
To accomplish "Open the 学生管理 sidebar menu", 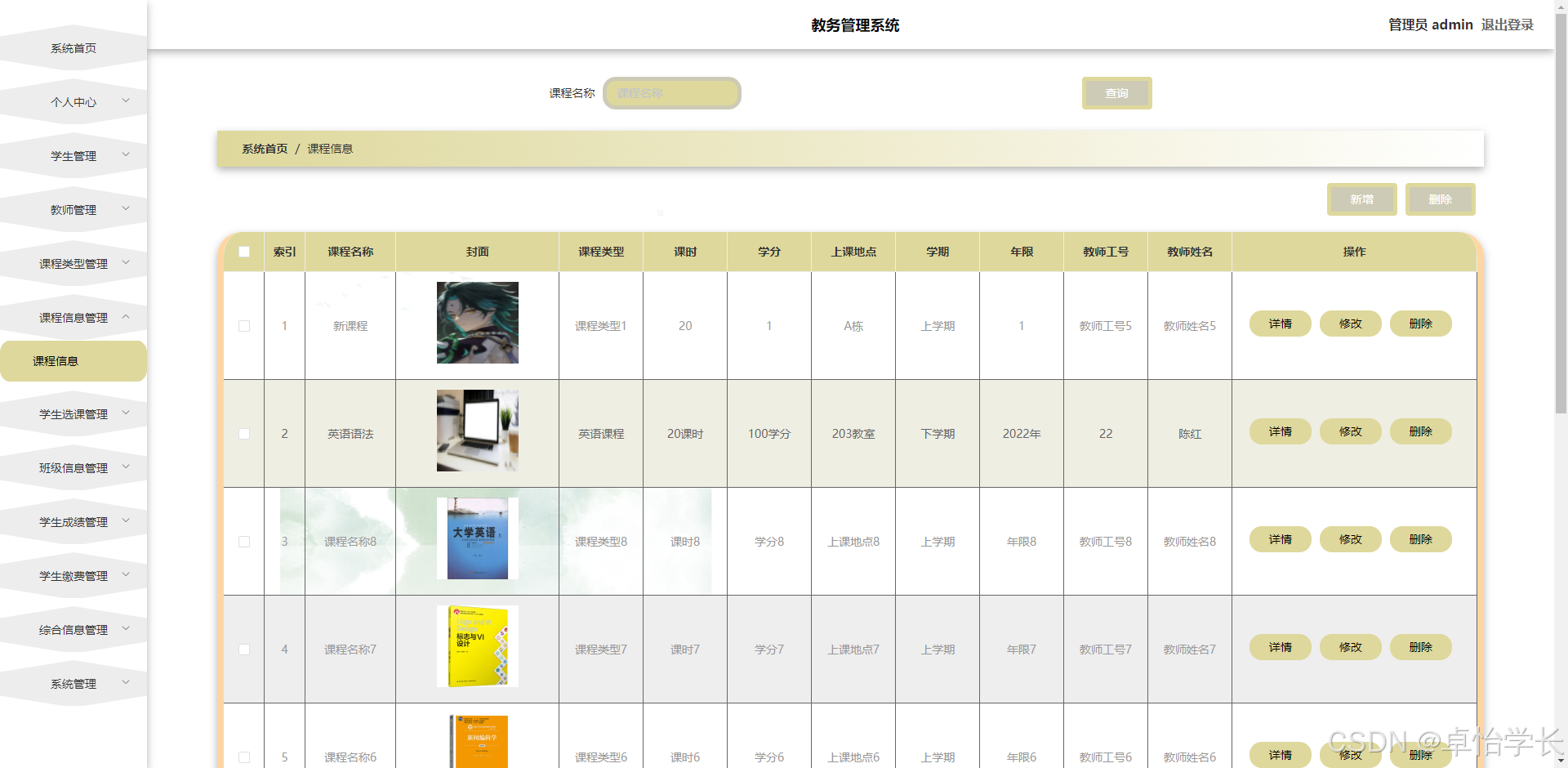I will point(73,156).
